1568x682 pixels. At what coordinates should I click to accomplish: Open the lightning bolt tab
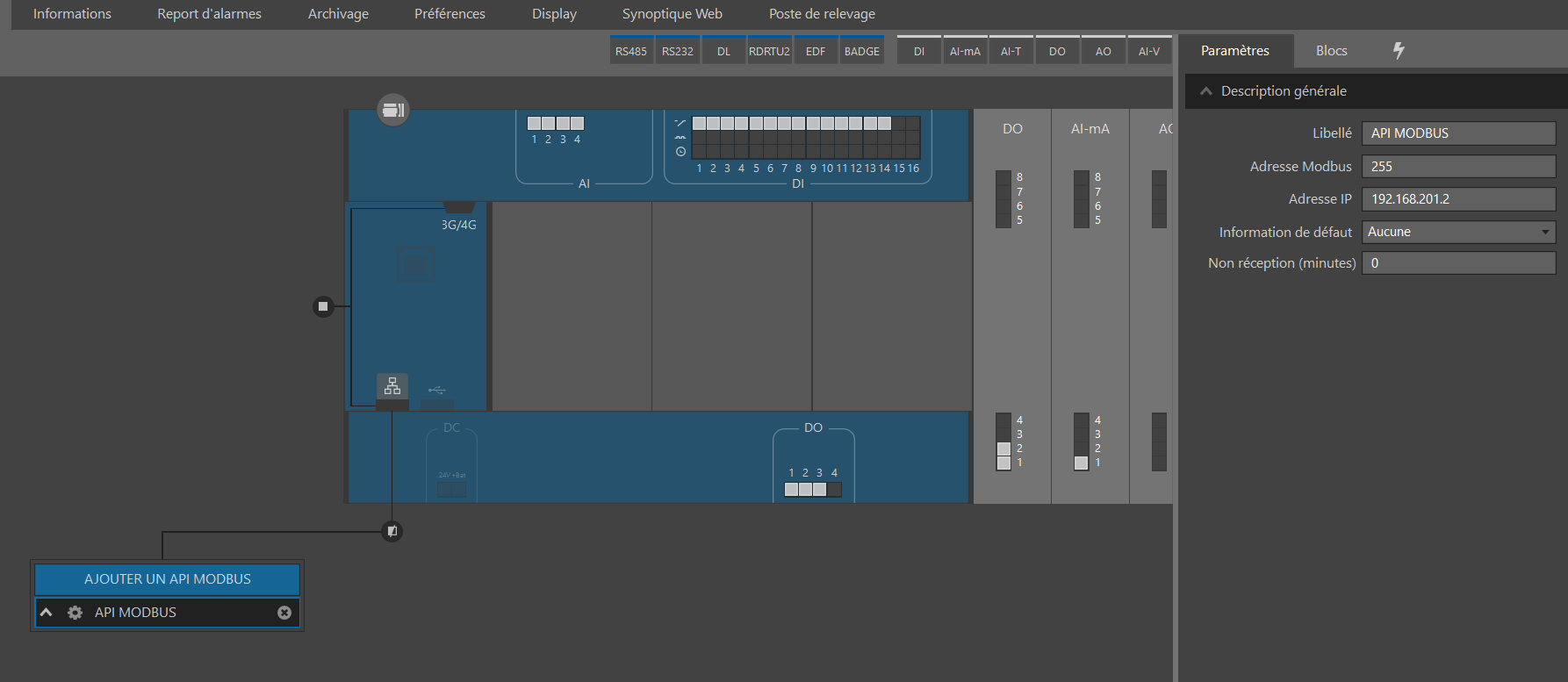click(1399, 51)
